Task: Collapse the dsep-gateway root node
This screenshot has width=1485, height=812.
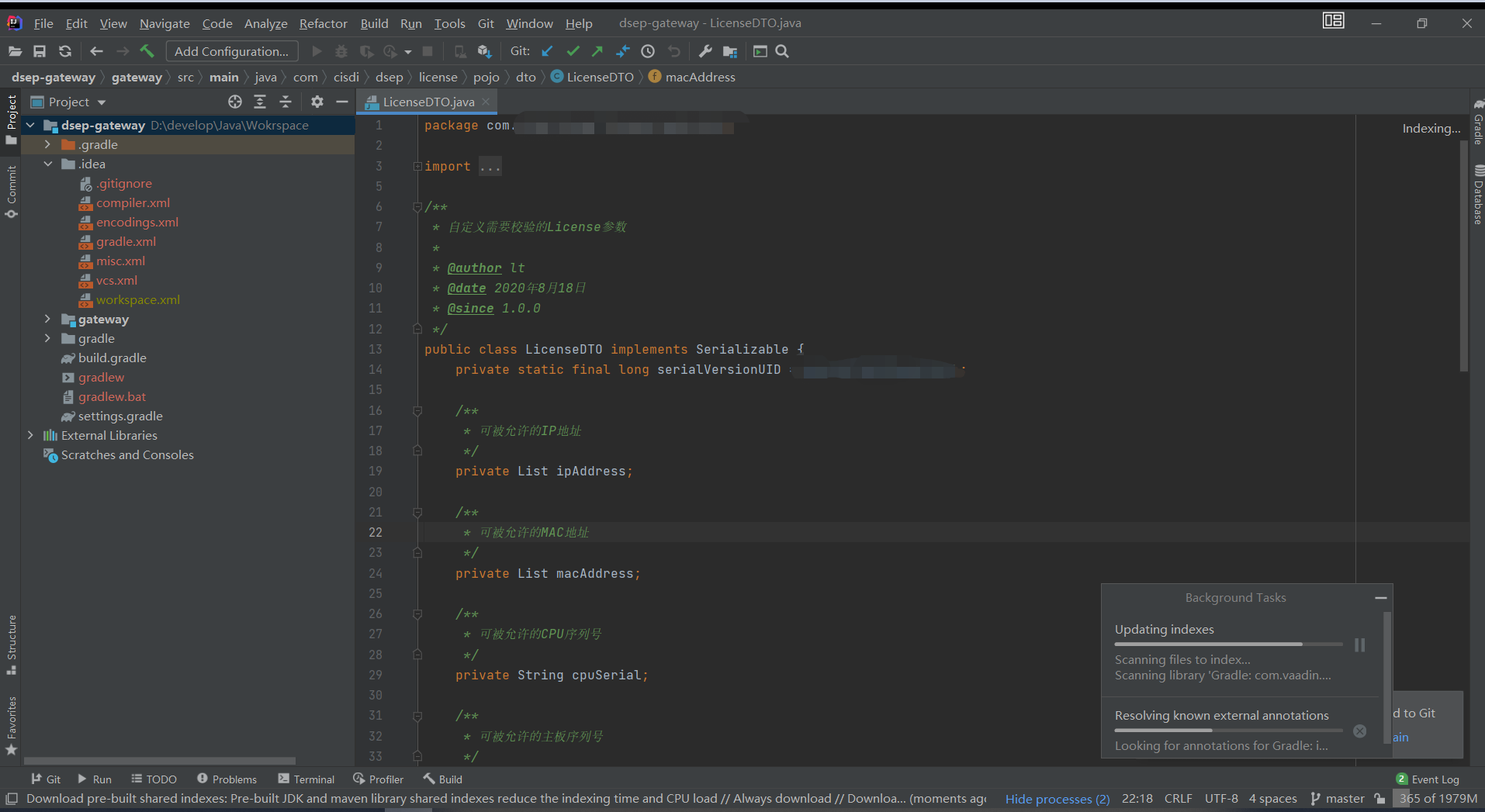Action: 30,125
